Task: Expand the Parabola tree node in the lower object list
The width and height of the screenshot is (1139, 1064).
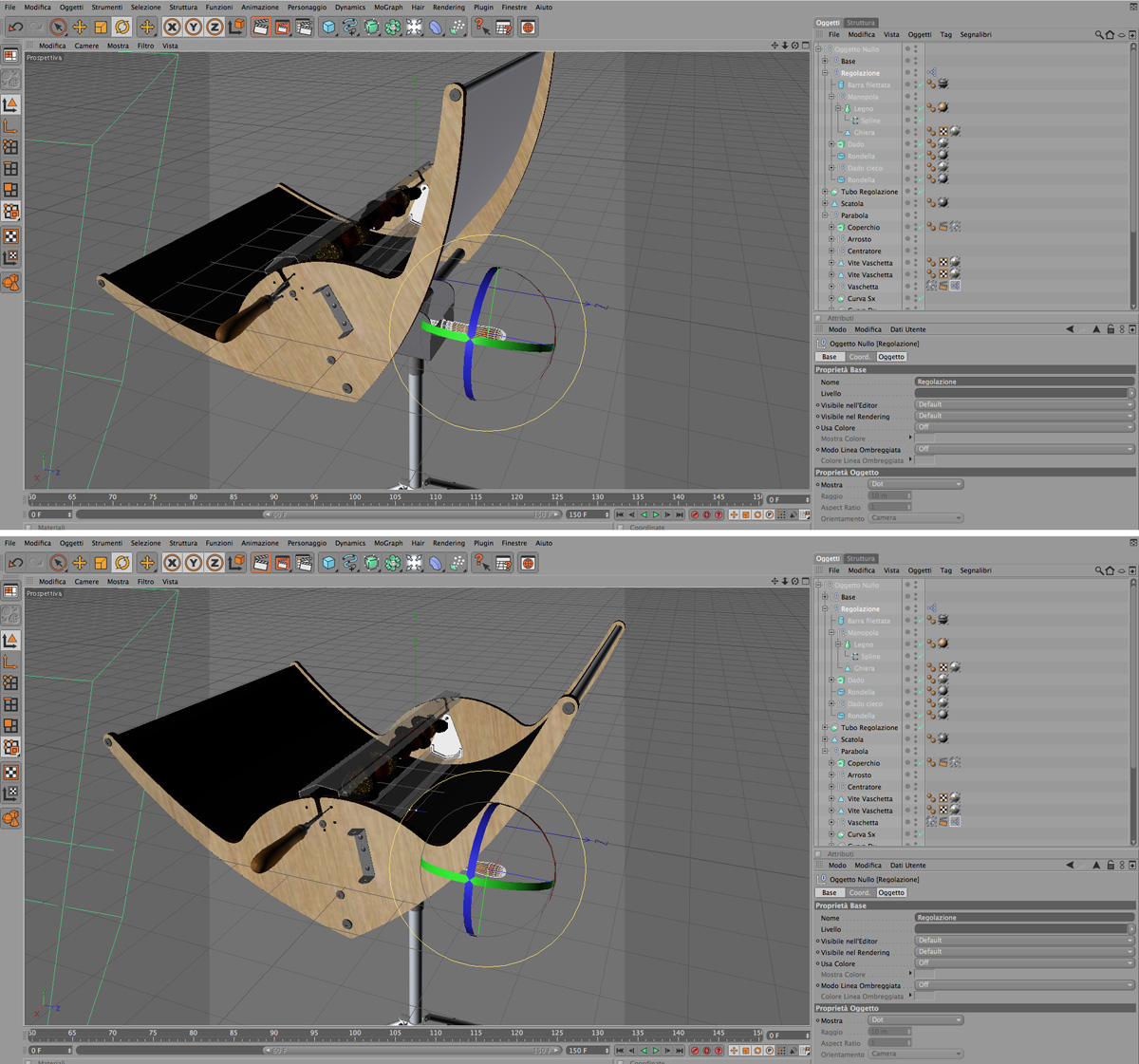Action: [825, 751]
